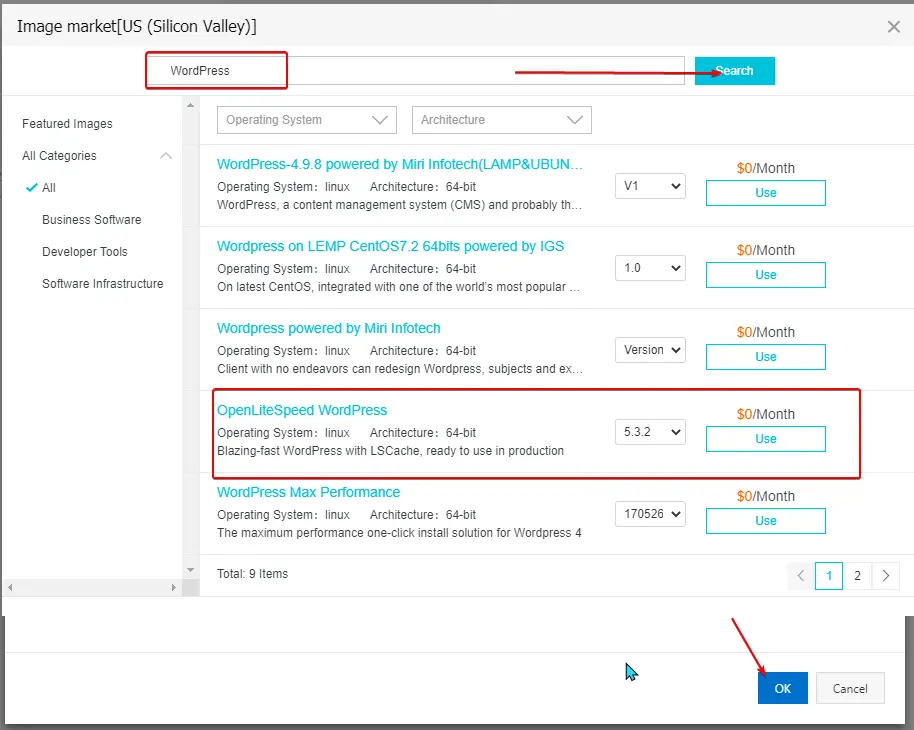Click the Search button
The width and height of the screenshot is (914, 730).
coord(734,71)
